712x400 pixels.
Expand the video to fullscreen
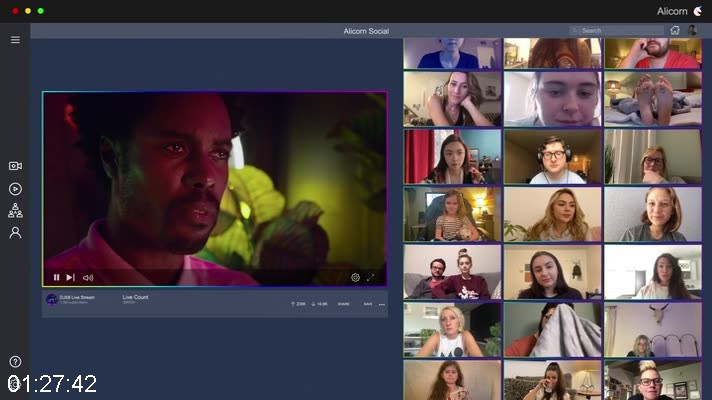point(371,277)
